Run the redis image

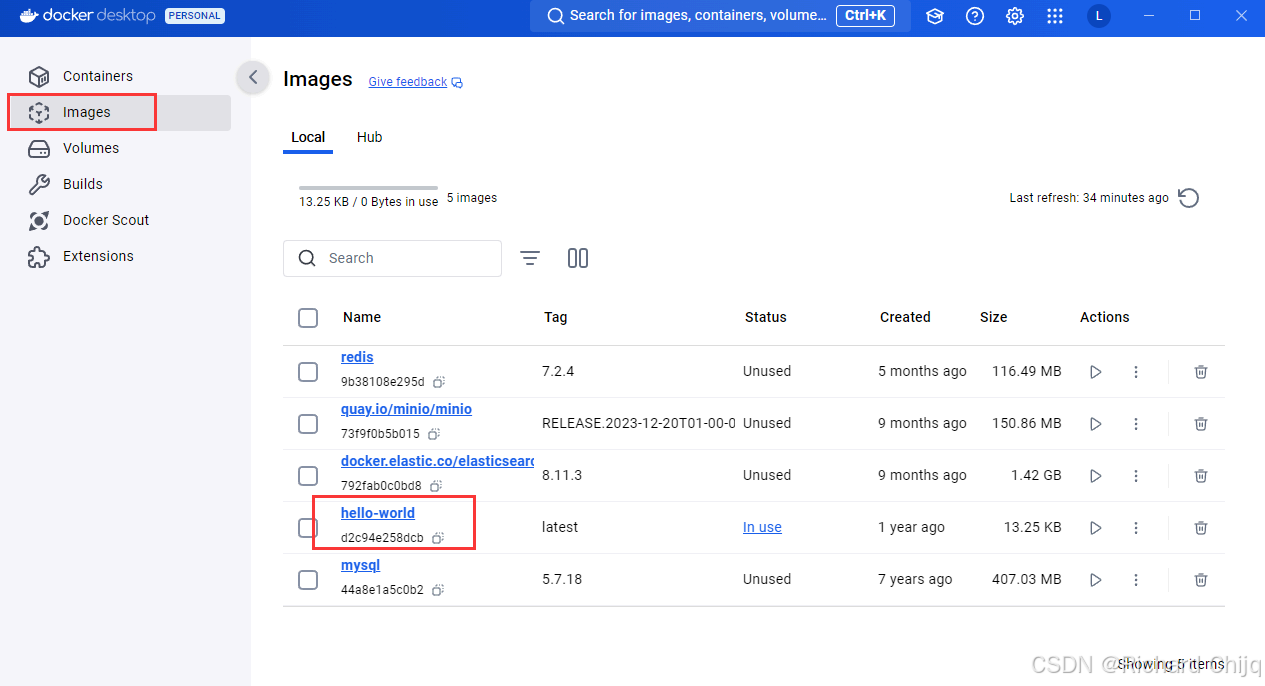pyautogui.click(x=1096, y=372)
